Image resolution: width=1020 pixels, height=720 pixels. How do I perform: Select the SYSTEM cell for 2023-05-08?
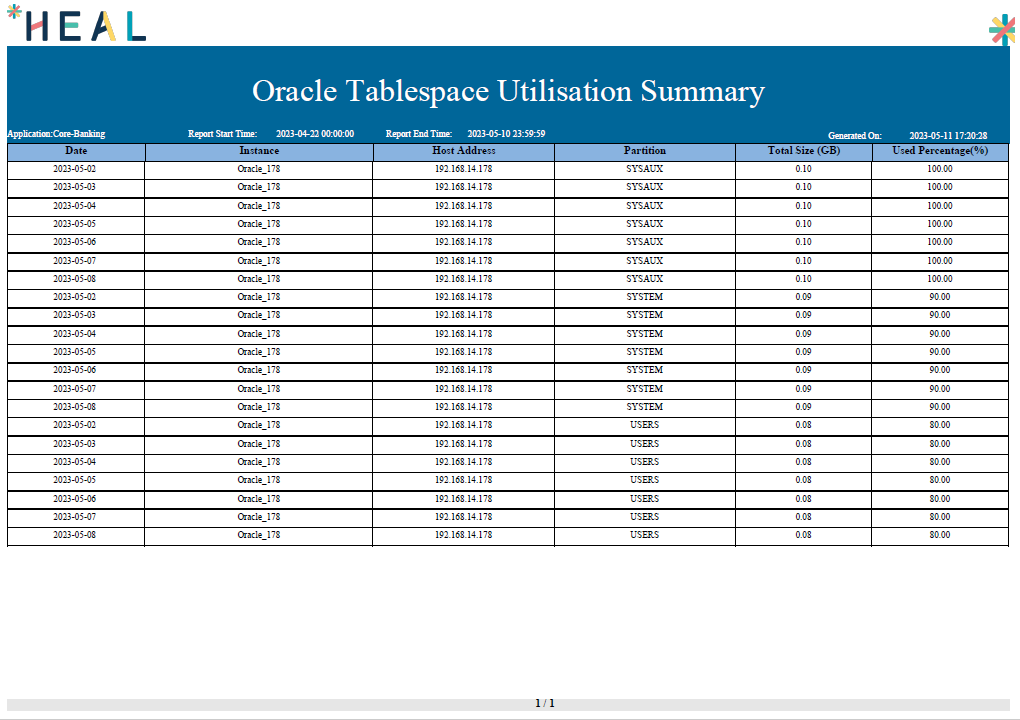[644, 407]
